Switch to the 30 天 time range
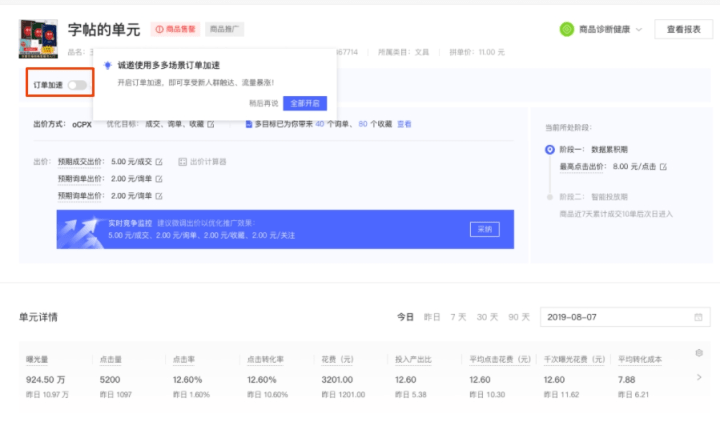 487,317
